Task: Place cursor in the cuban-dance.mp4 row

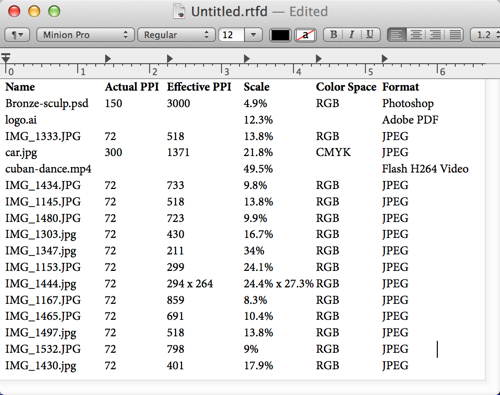Action: click(237, 169)
